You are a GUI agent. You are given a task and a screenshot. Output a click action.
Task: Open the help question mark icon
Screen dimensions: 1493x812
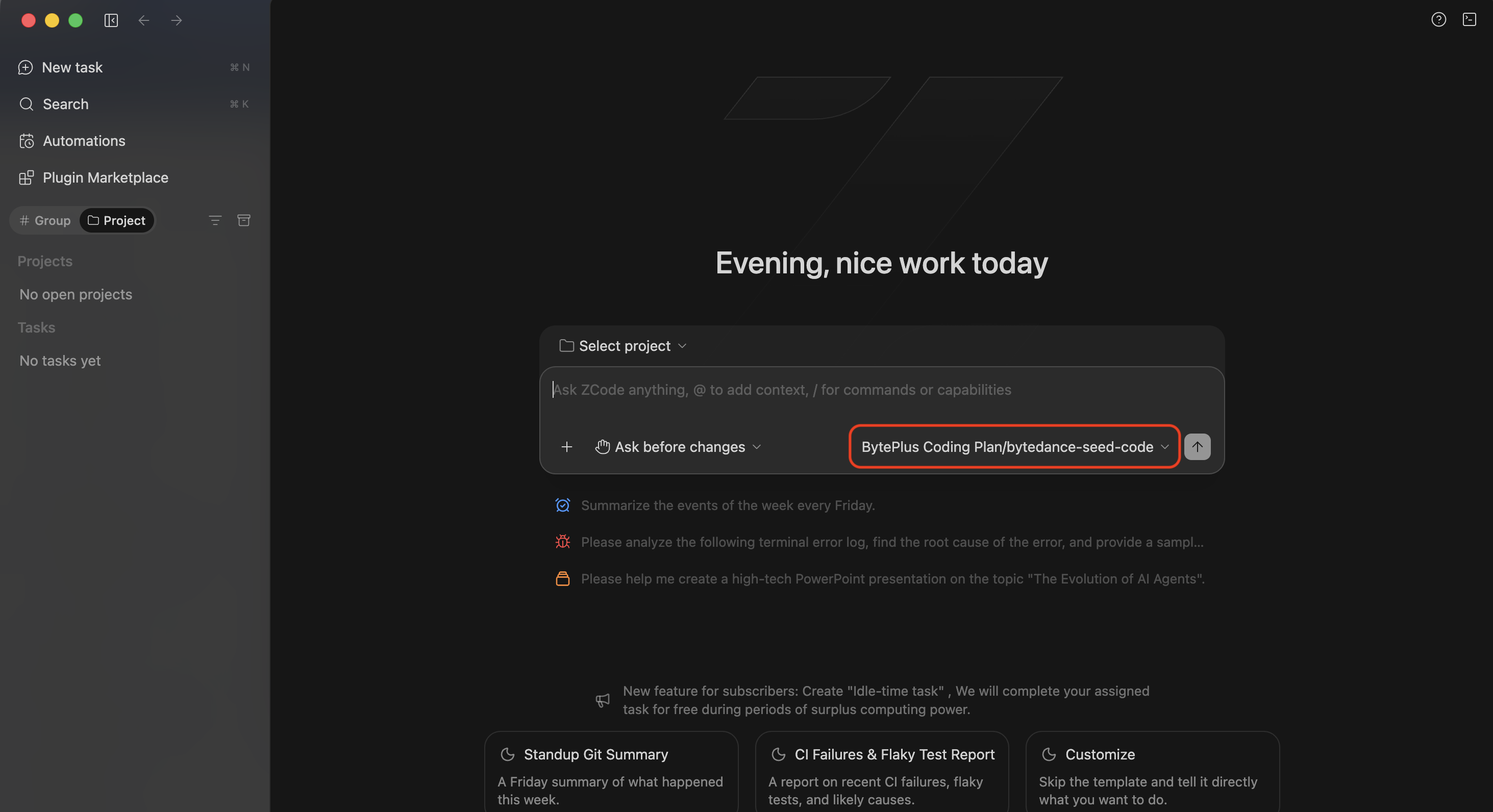pyautogui.click(x=1438, y=20)
